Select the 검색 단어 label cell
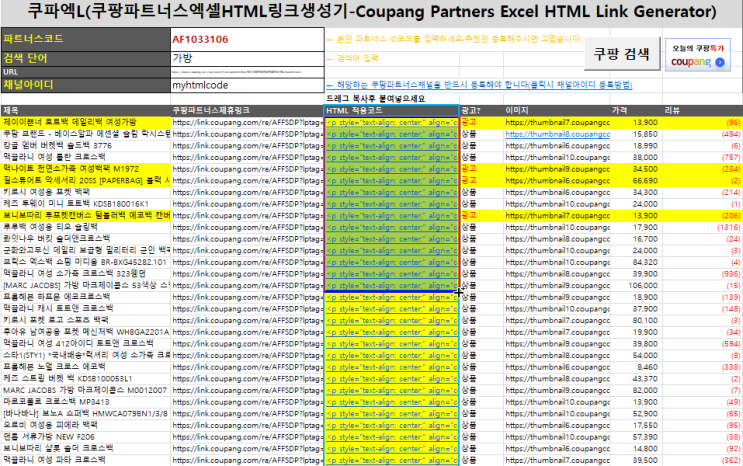Image resolution: width=743 pixels, height=466 pixels. click(86, 59)
